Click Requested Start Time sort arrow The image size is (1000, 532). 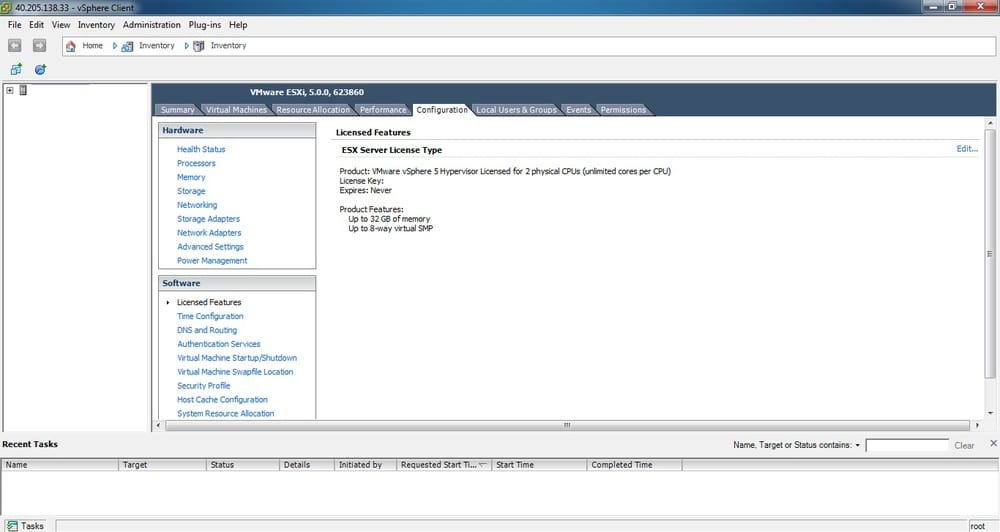coord(483,464)
